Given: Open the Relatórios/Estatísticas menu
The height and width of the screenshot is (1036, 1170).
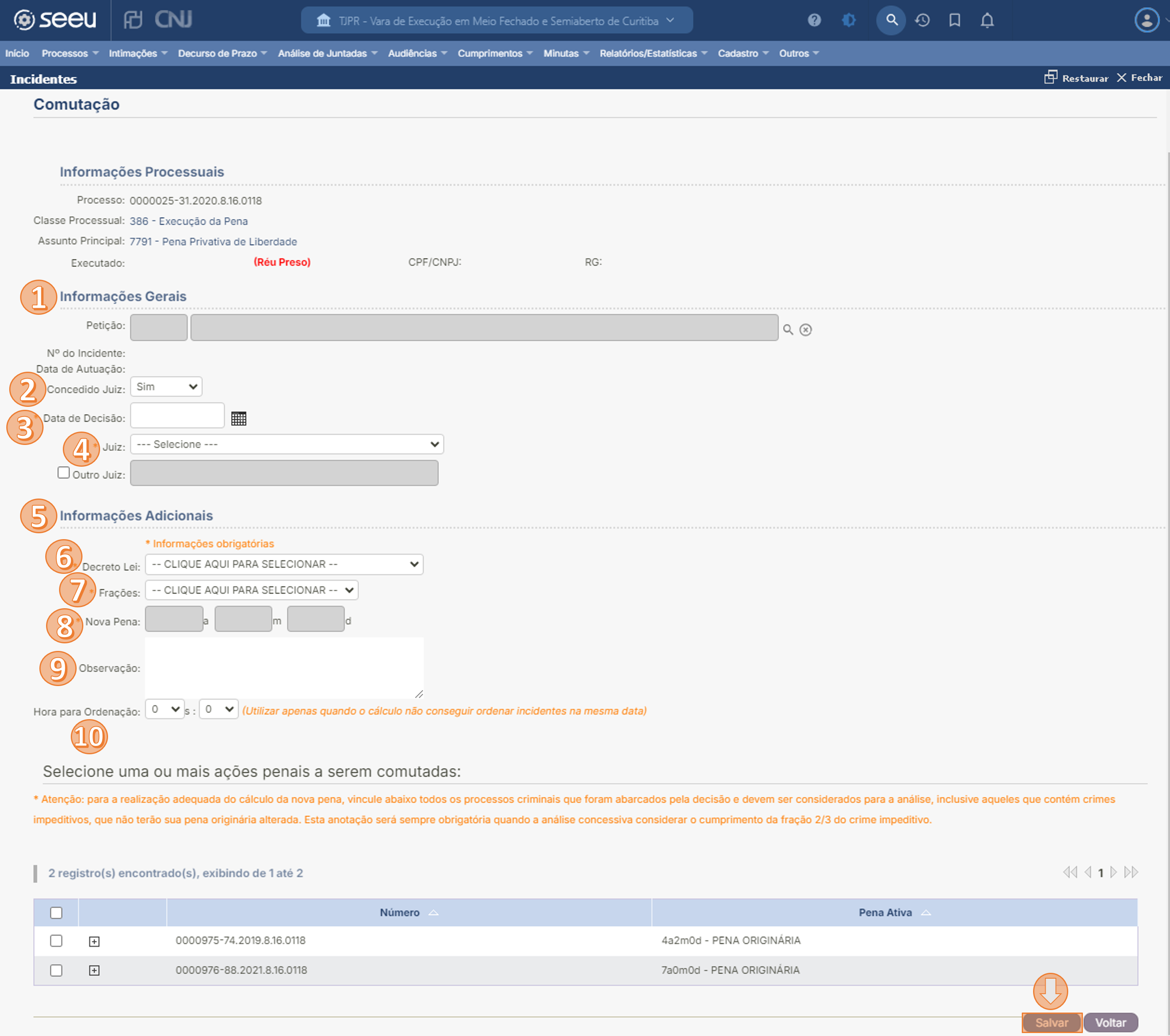Looking at the screenshot, I should 654,53.
